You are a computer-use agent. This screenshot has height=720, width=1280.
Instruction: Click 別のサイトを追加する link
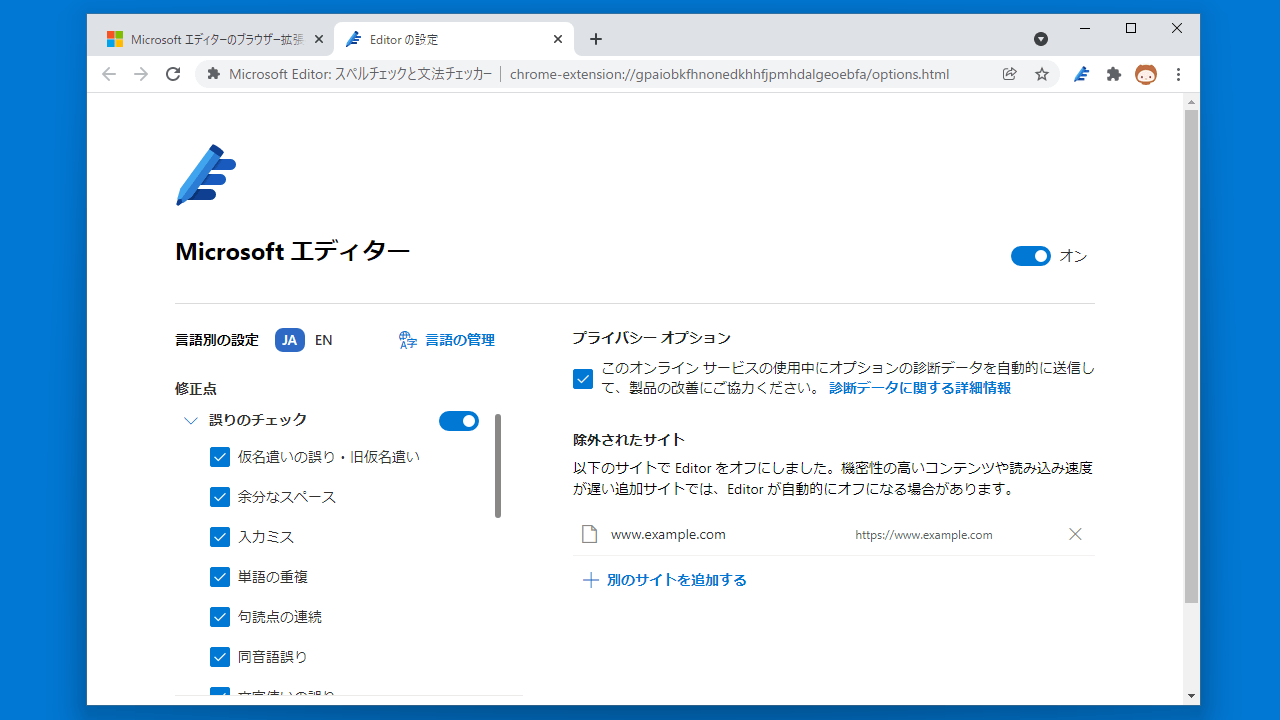tap(677, 580)
